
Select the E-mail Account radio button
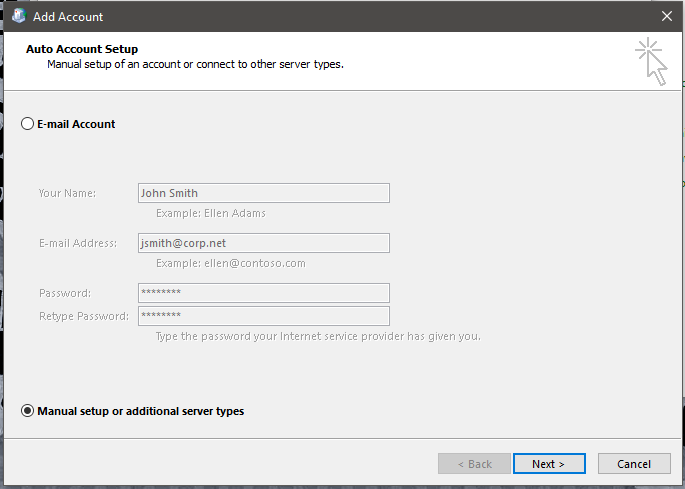coord(27,124)
